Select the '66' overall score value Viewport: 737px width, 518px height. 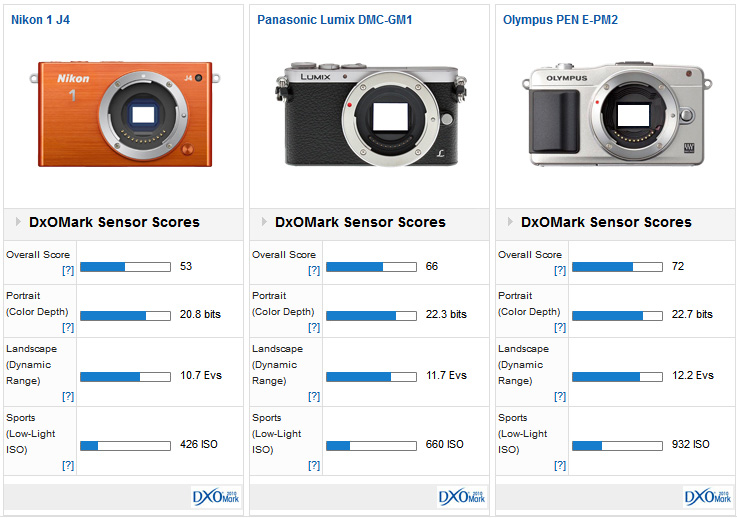432,266
